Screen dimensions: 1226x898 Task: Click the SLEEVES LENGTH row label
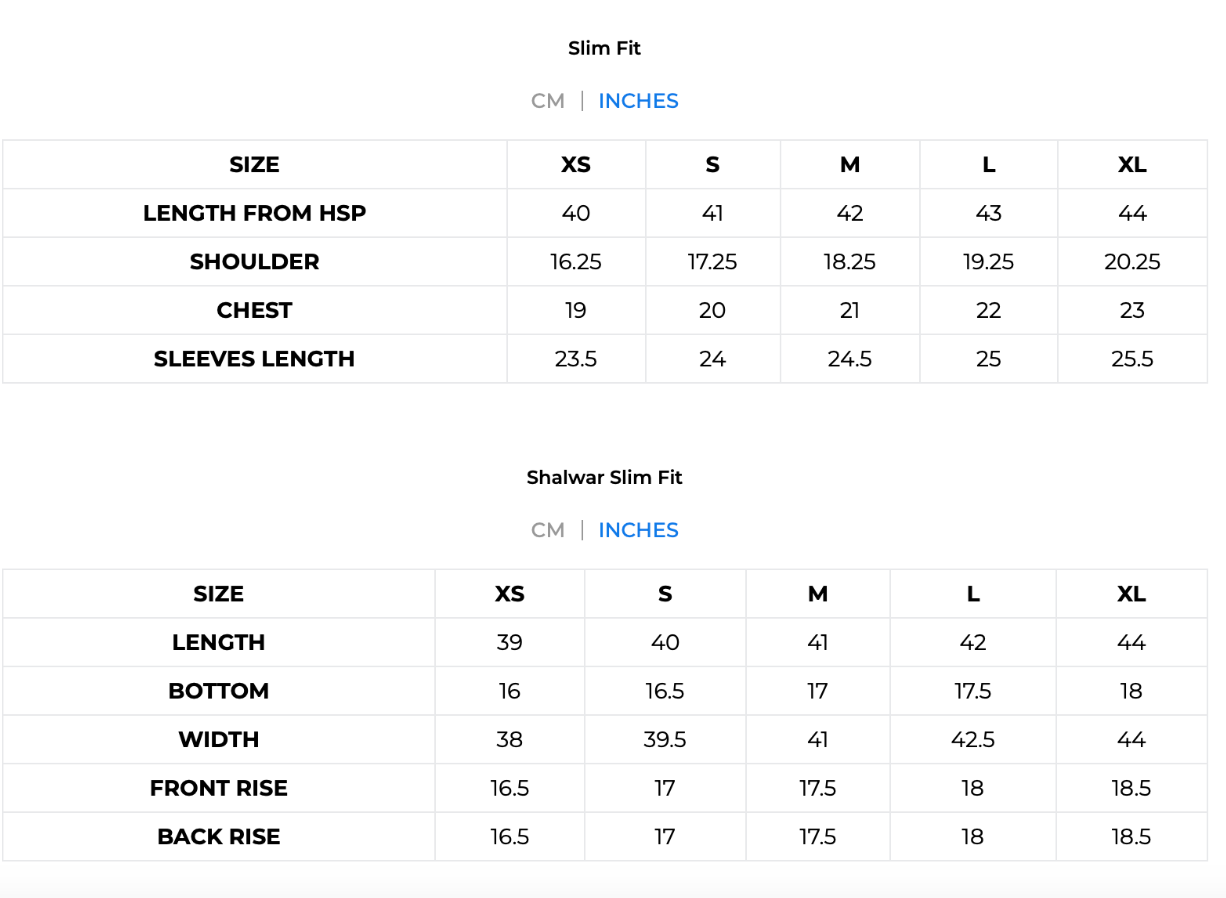tap(254, 359)
